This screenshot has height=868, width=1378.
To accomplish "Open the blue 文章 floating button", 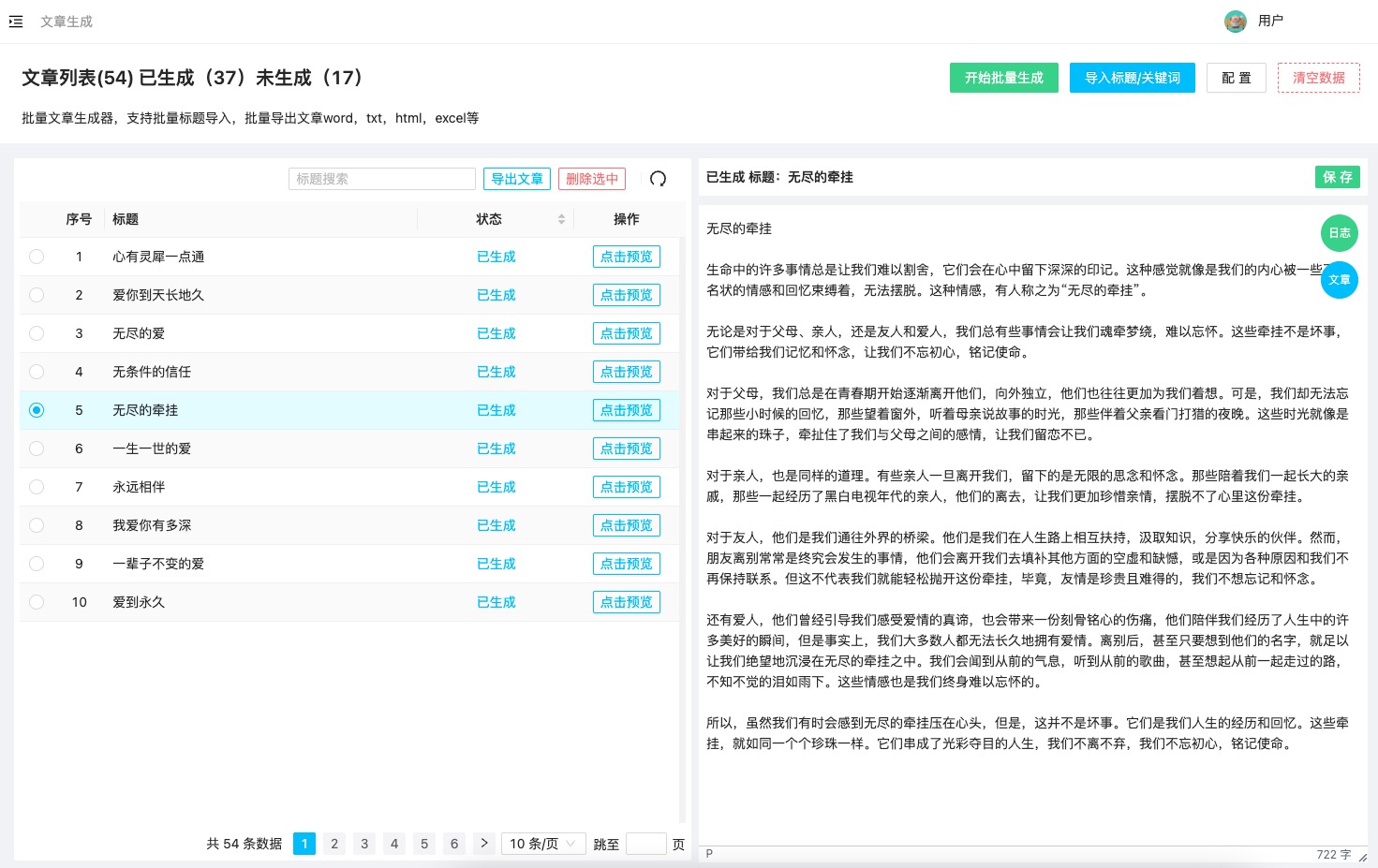I will pos(1340,280).
